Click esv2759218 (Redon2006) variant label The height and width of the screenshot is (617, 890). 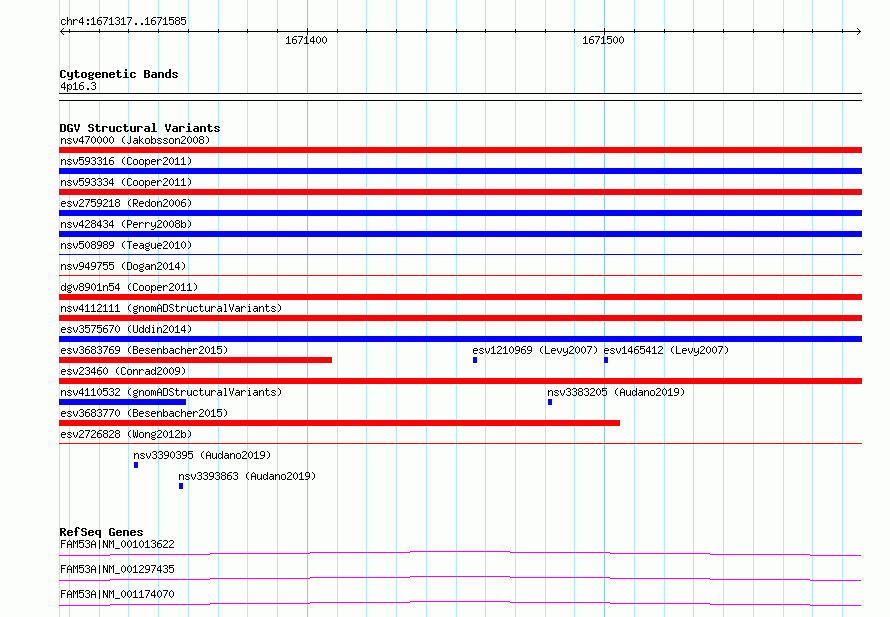(x=126, y=203)
